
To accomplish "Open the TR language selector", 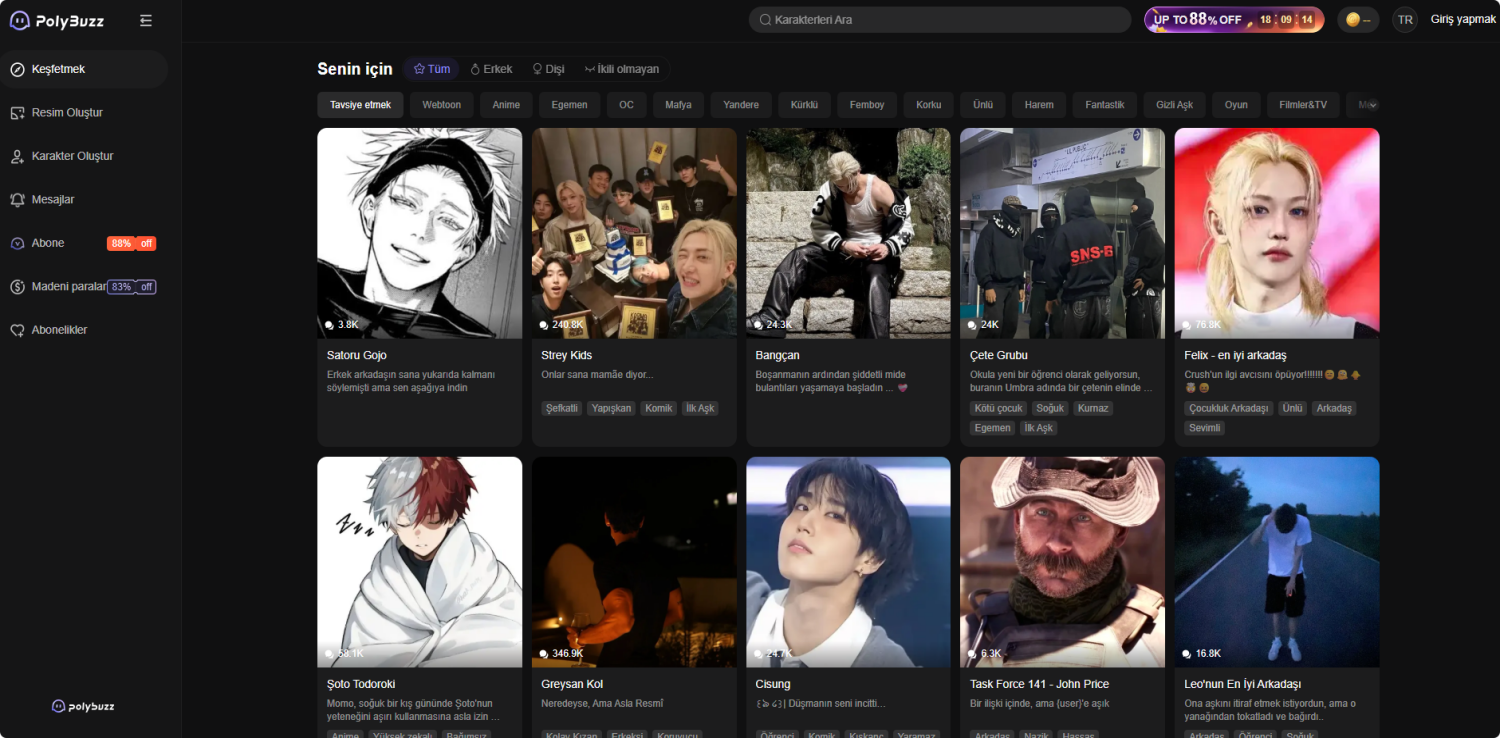I will pos(1405,20).
